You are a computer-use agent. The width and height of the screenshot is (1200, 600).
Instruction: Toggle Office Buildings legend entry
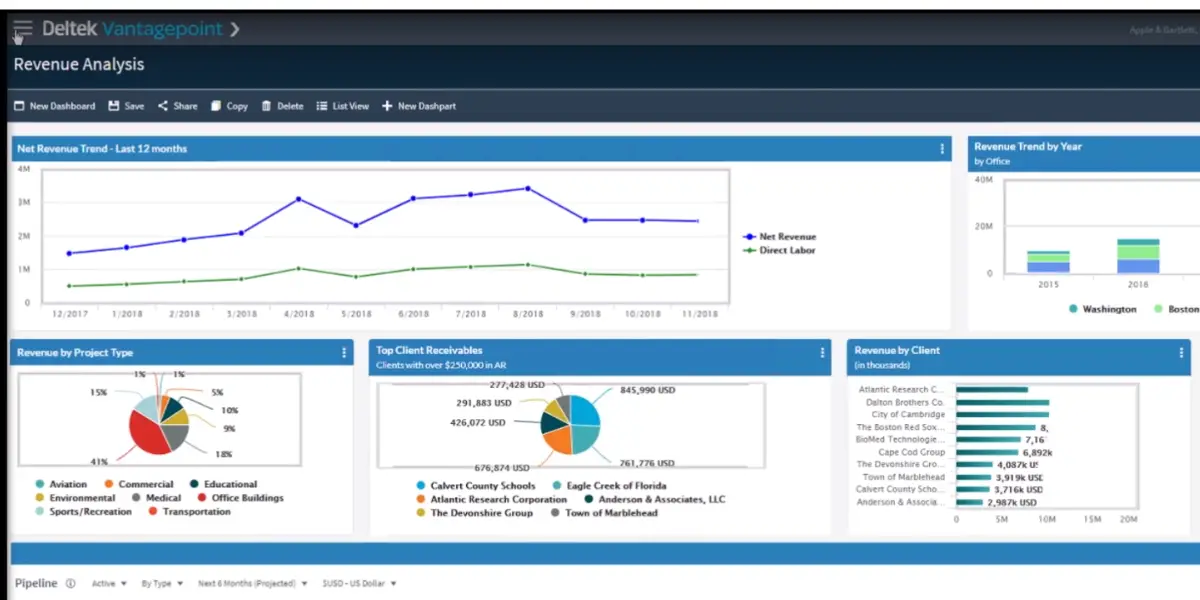[x=240, y=498]
